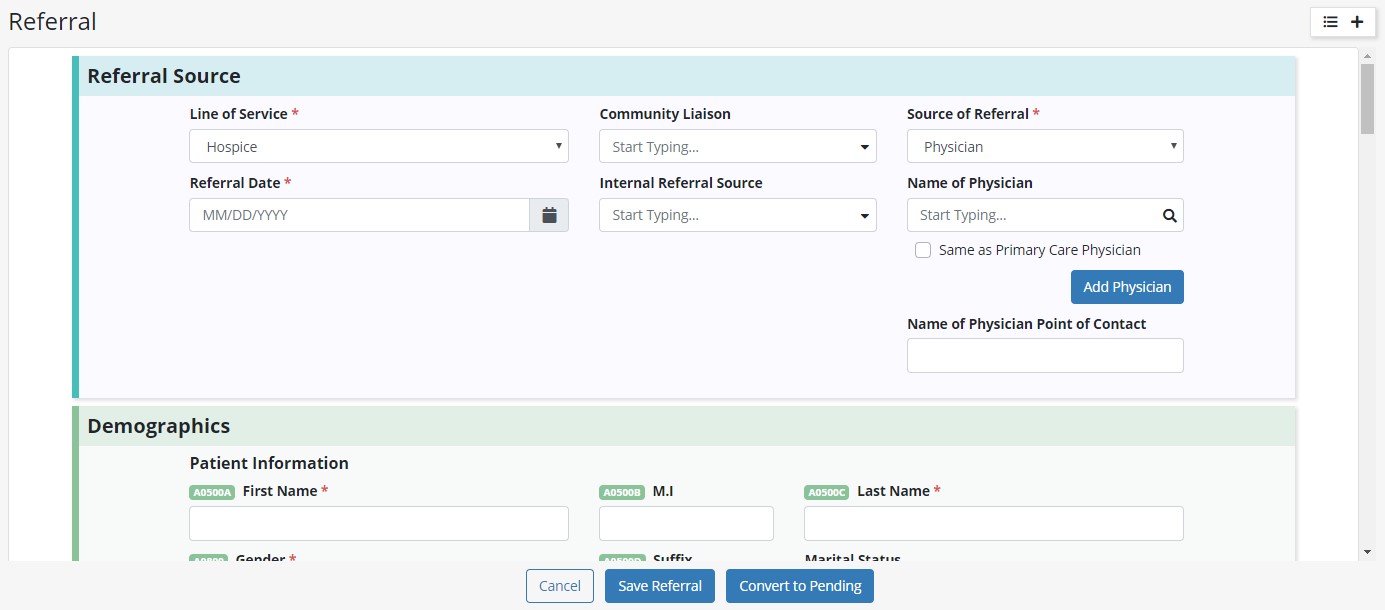Focus the First Name text field
1385x610 pixels.
point(378,523)
